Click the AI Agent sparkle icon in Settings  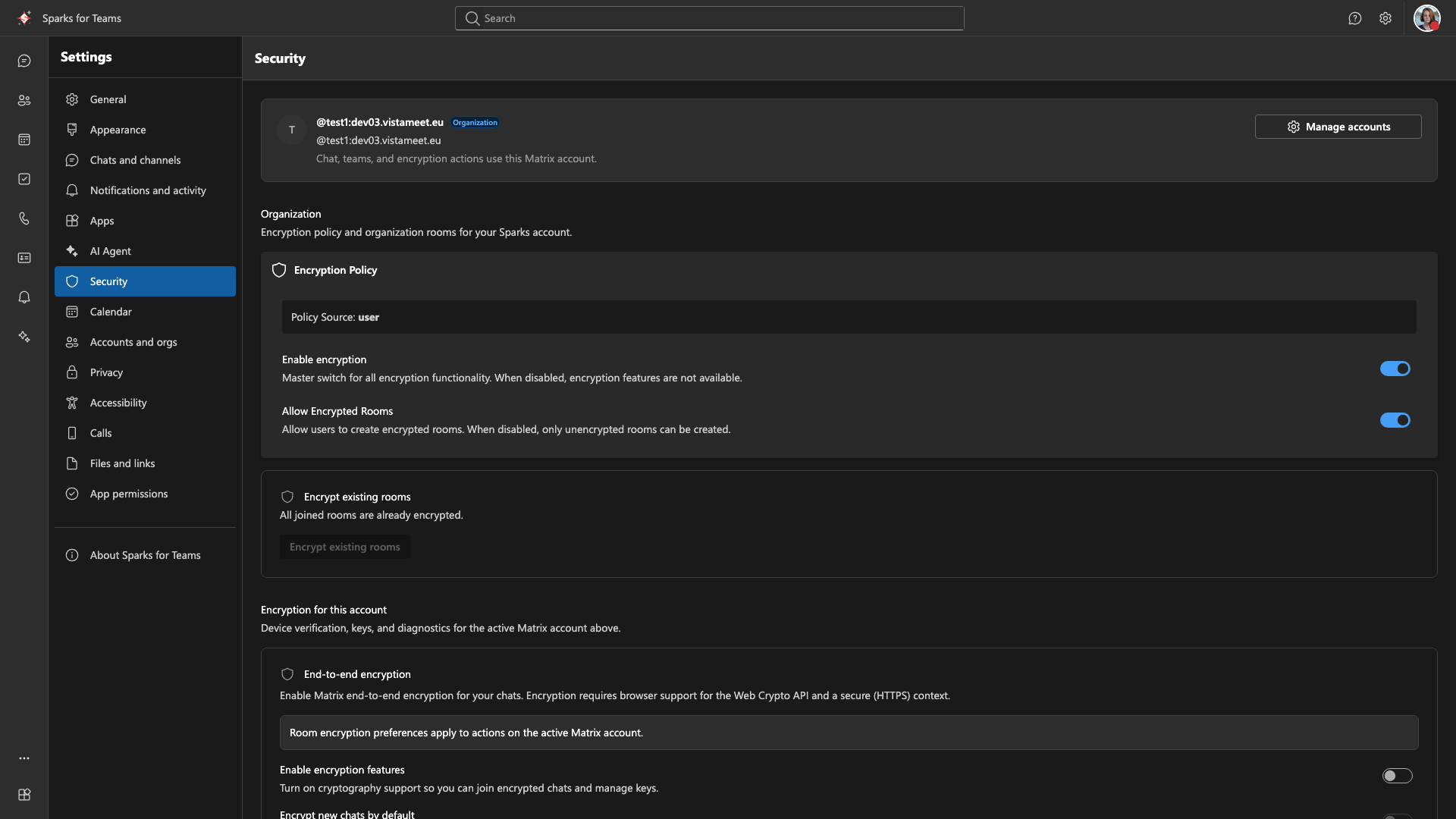point(72,251)
